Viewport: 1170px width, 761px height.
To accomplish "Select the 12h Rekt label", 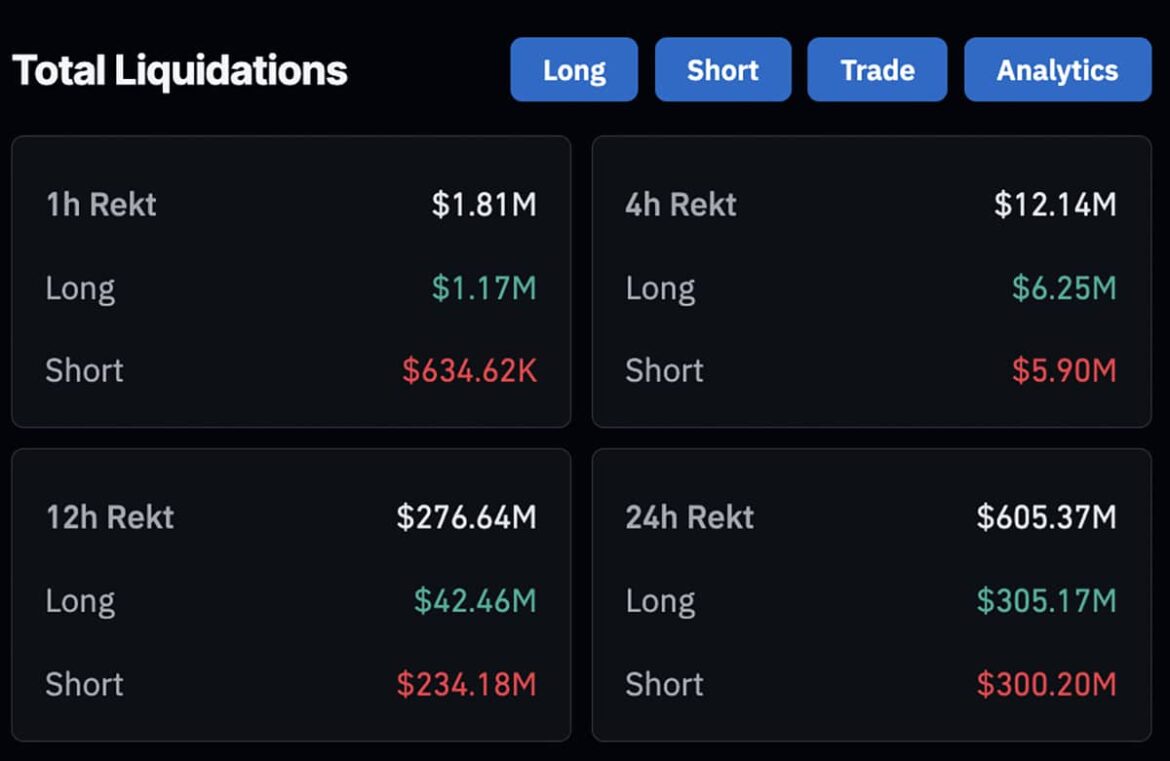I will click(x=110, y=517).
